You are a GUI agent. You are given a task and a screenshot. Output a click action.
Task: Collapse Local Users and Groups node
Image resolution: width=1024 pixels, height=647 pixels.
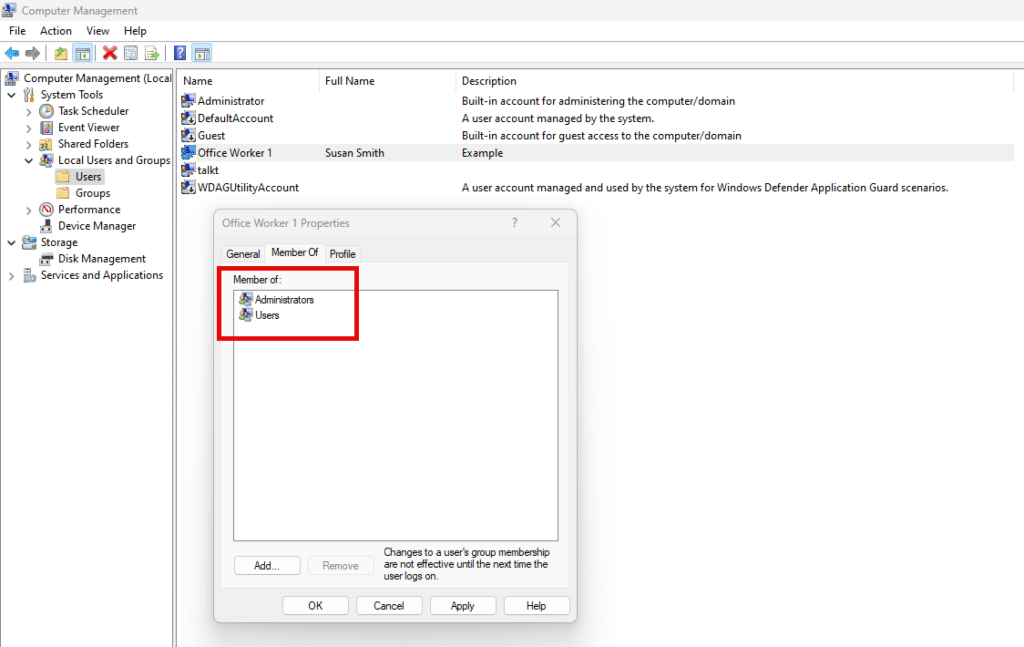coord(29,161)
